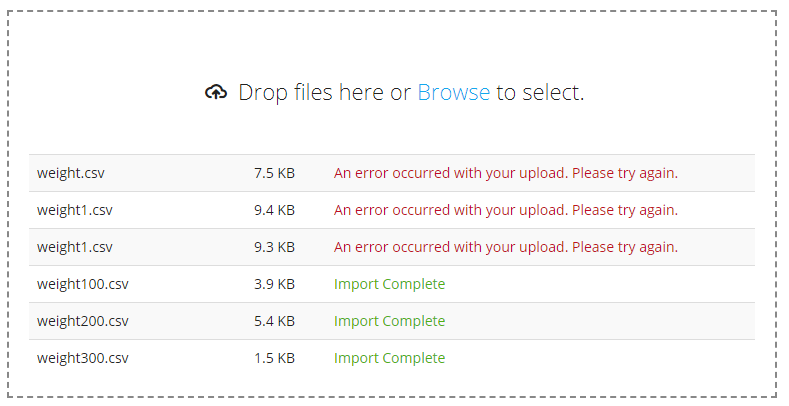
Task: Click Import Complete status for weight200.csv
Action: (x=389, y=321)
